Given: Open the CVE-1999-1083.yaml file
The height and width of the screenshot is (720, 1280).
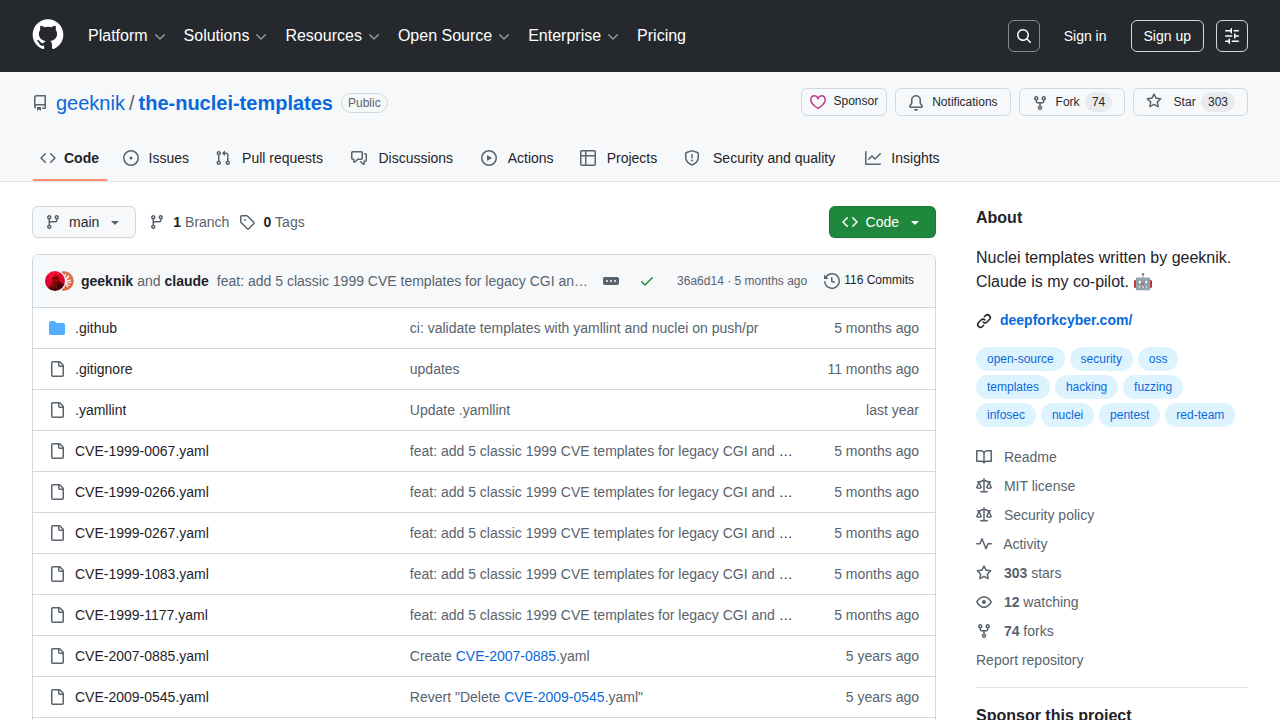Looking at the screenshot, I should point(142,574).
